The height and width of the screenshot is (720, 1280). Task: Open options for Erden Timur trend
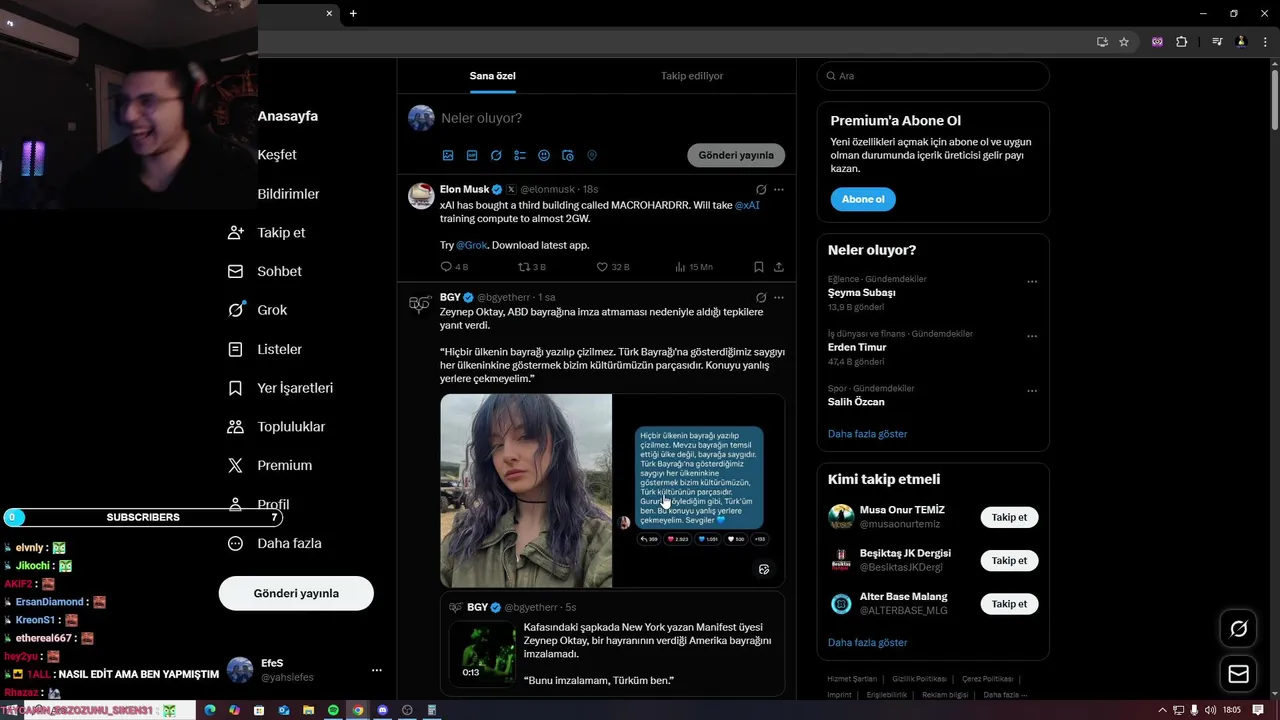1032,336
